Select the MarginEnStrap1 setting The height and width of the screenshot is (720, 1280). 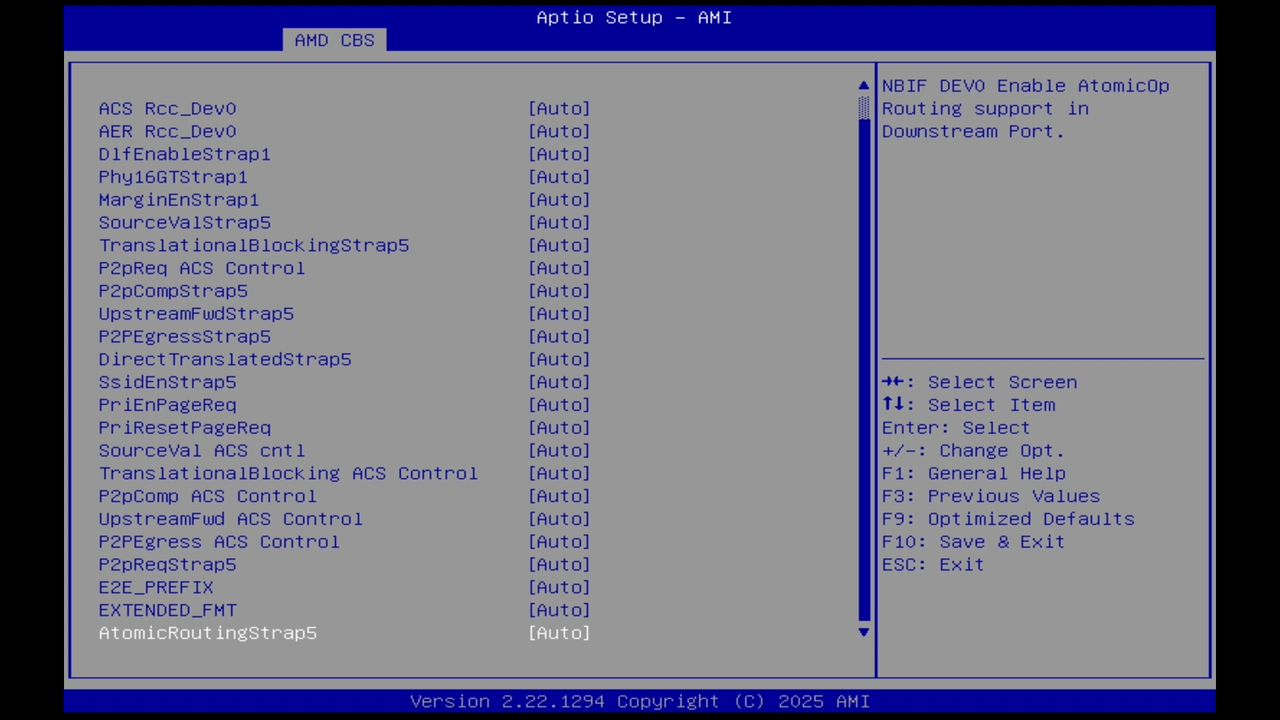pos(559,199)
